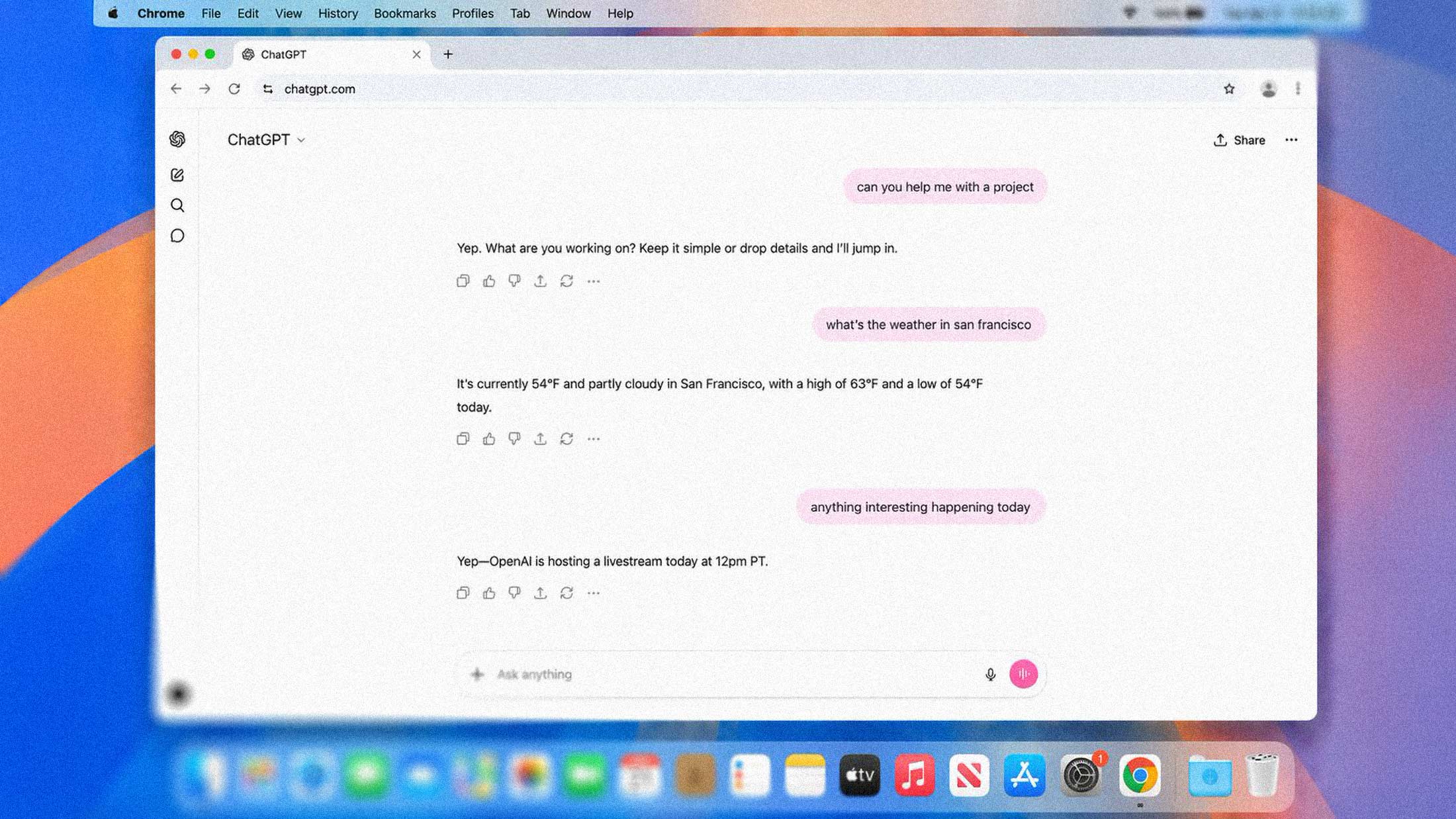The width and height of the screenshot is (1456, 819).
Task: Open the conversation options three-dot menu
Action: point(1291,140)
